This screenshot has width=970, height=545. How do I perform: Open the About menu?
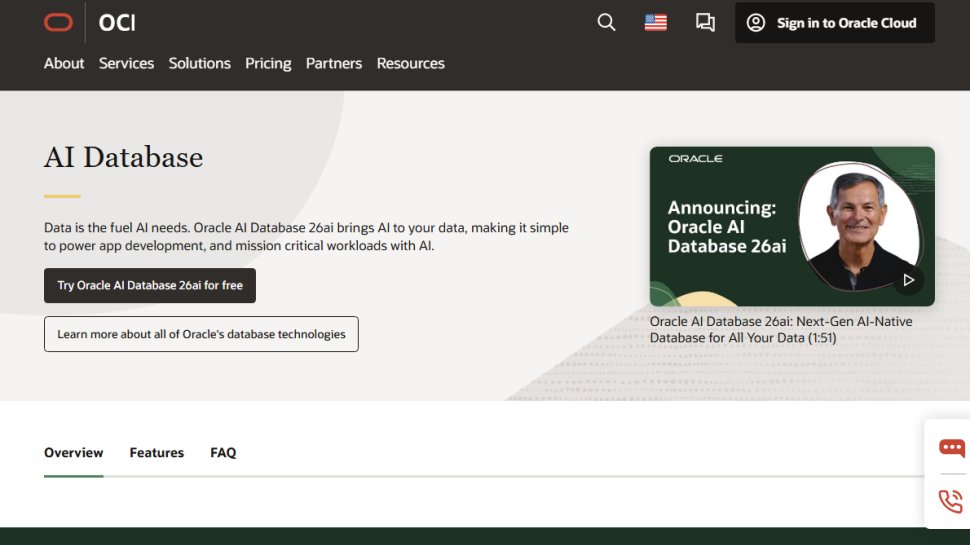(x=64, y=63)
